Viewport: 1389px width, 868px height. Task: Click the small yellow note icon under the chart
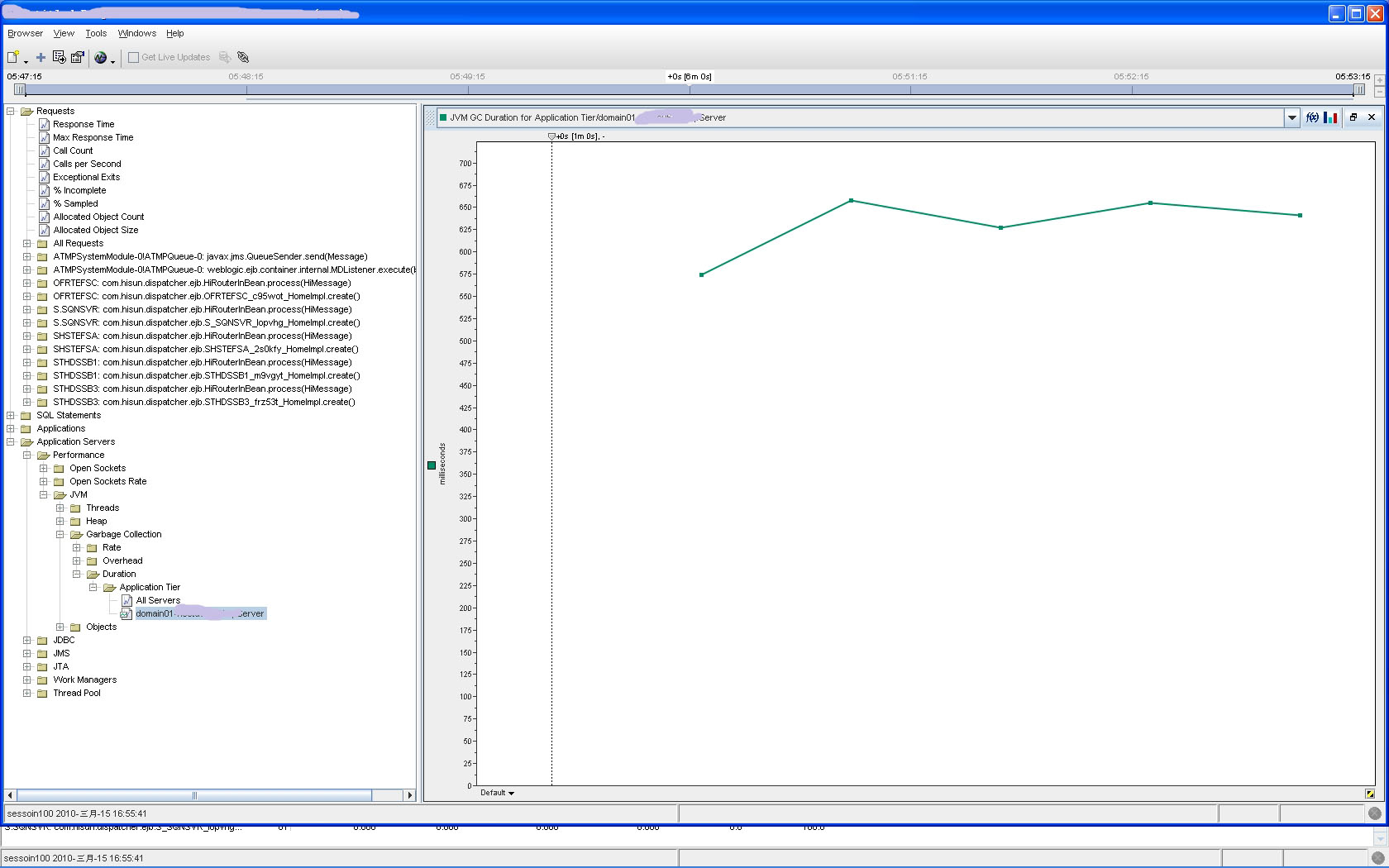tap(1370, 794)
